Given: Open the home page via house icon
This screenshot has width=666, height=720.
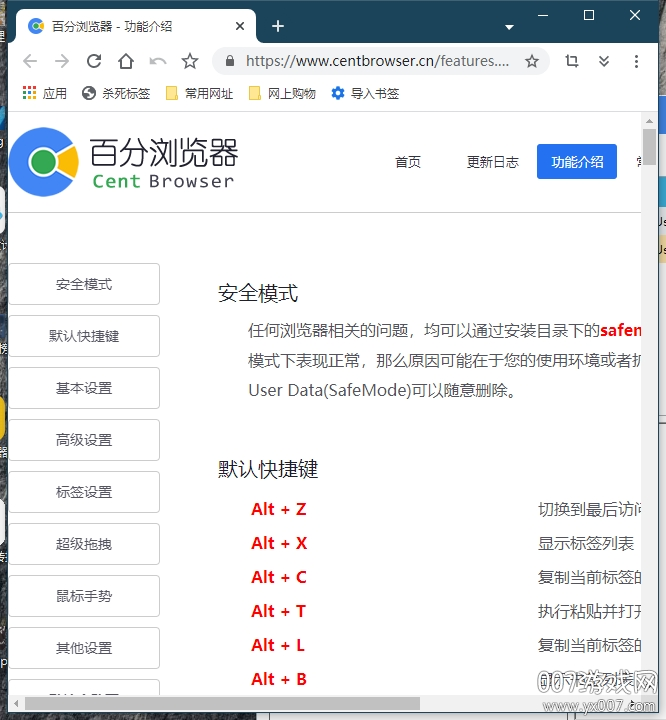Looking at the screenshot, I should point(126,61).
